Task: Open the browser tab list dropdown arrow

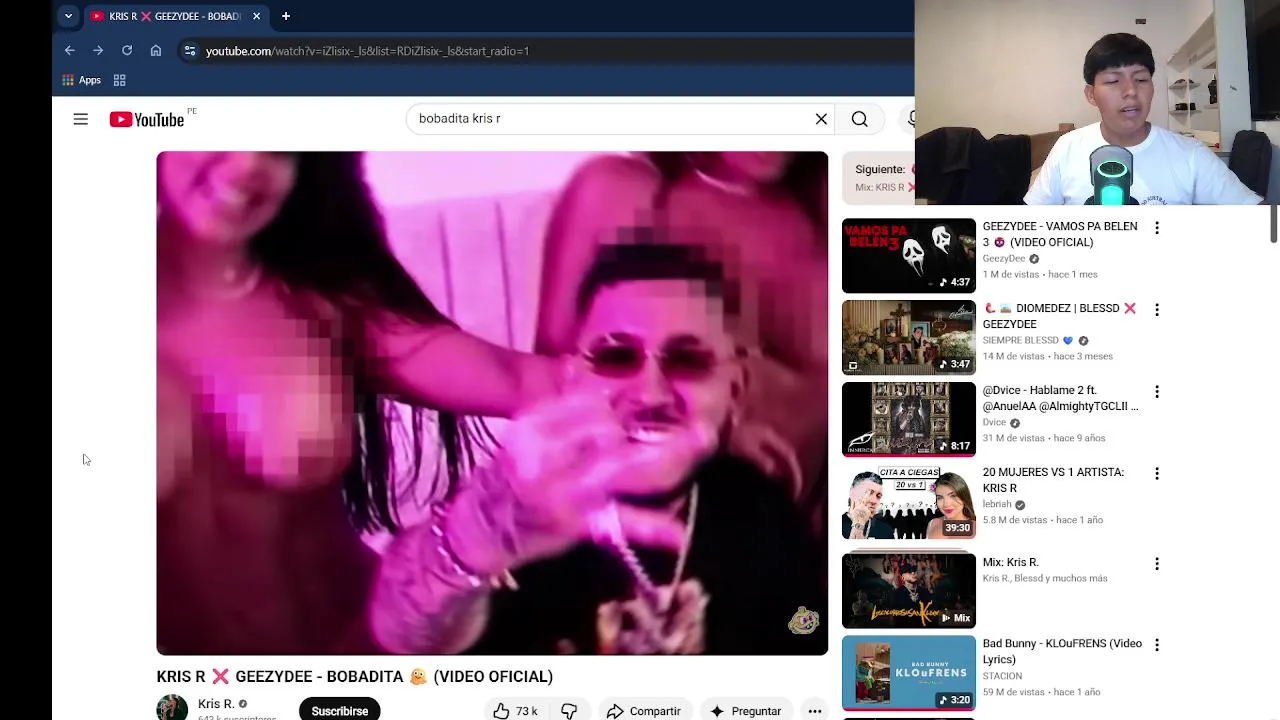Action: (x=68, y=16)
